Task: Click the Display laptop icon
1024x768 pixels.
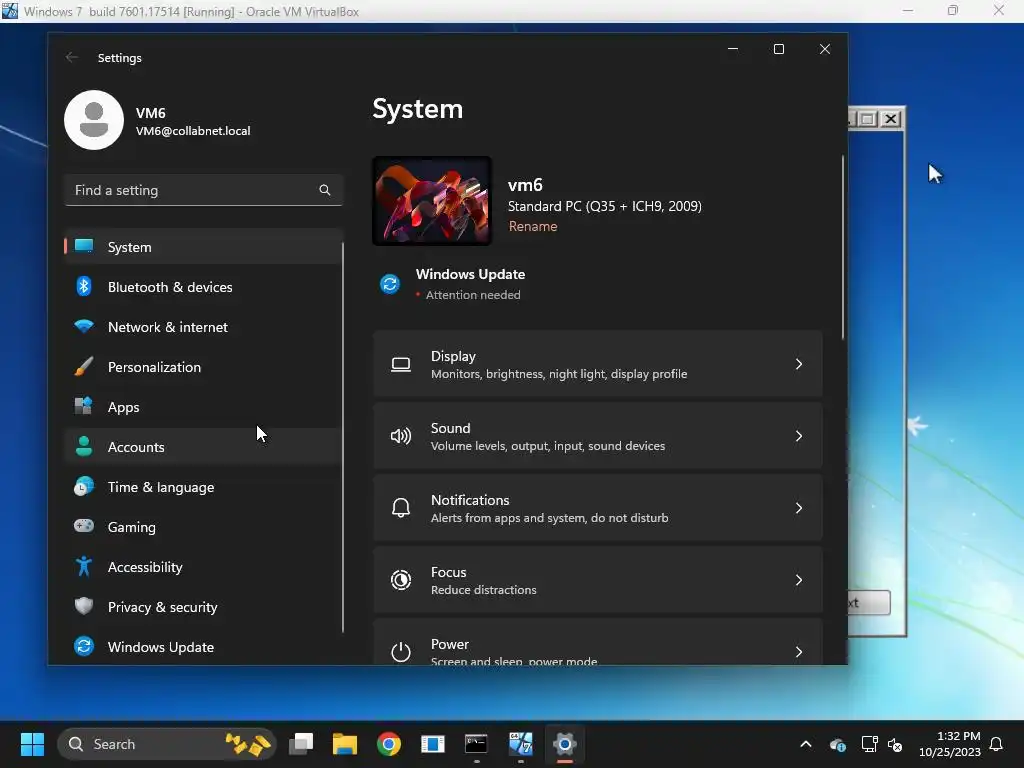Action: pos(400,364)
